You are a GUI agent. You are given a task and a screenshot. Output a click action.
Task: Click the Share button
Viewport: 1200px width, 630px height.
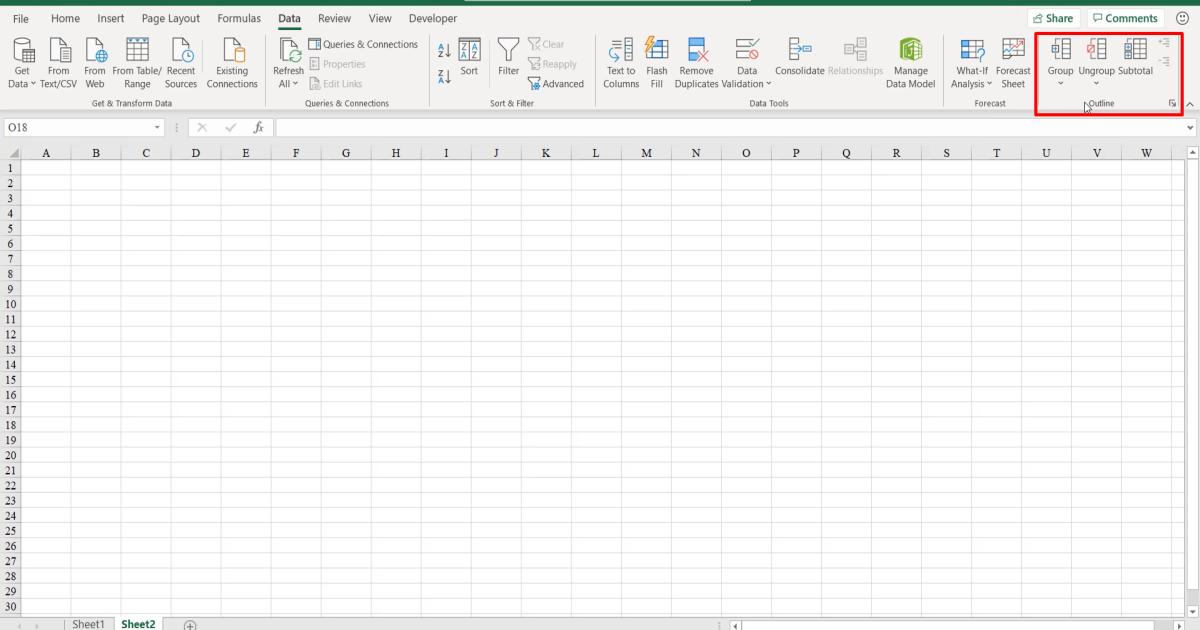1054,17
